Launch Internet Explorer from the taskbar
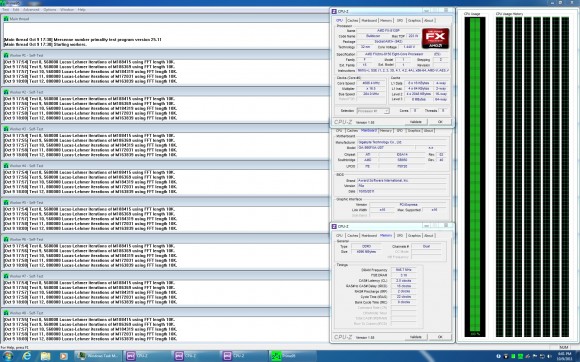The height and width of the screenshot is (362, 580). pos(27,356)
